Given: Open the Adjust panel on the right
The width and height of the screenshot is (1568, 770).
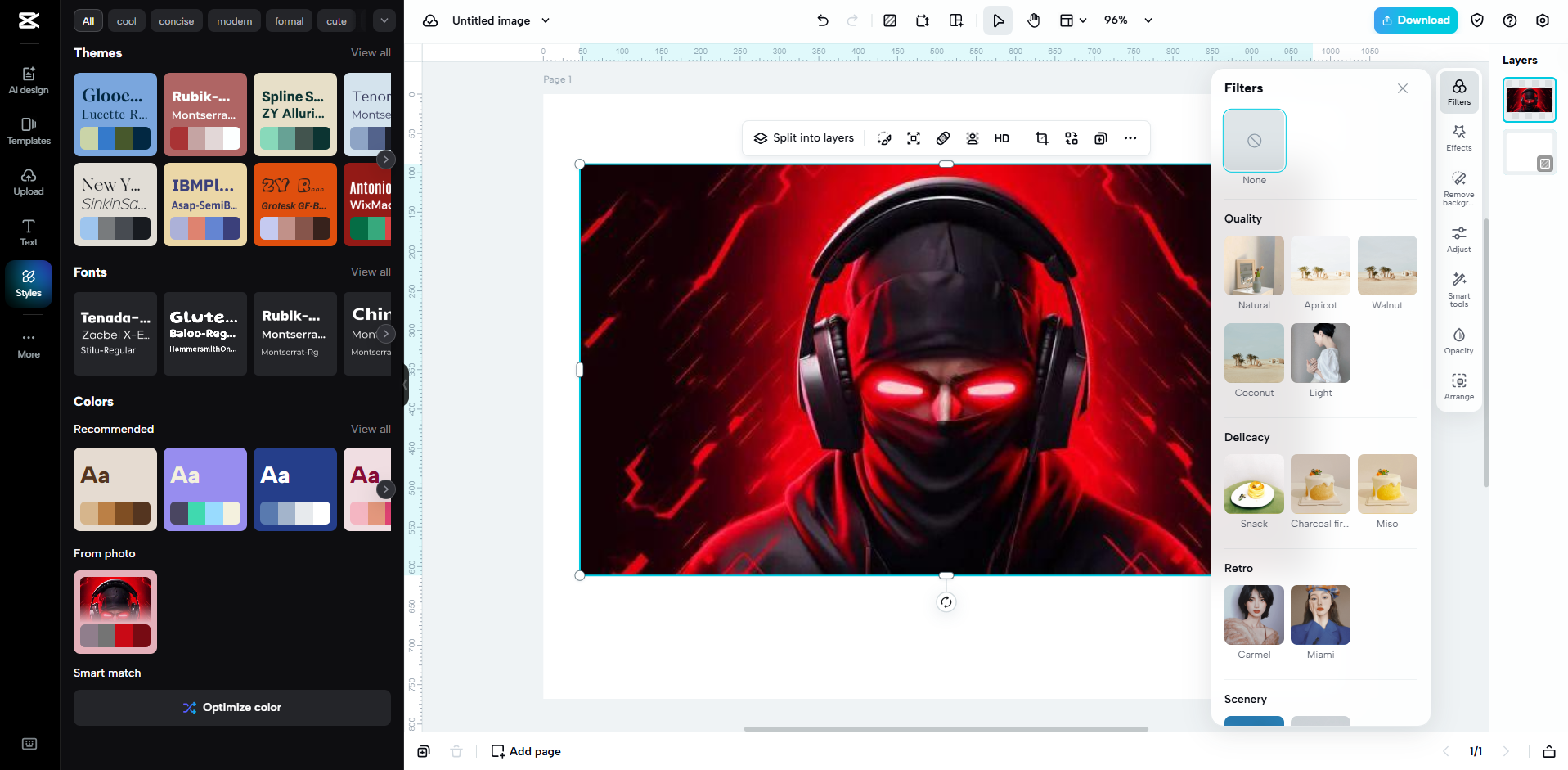Looking at the screenshot, I should 1458,239.
